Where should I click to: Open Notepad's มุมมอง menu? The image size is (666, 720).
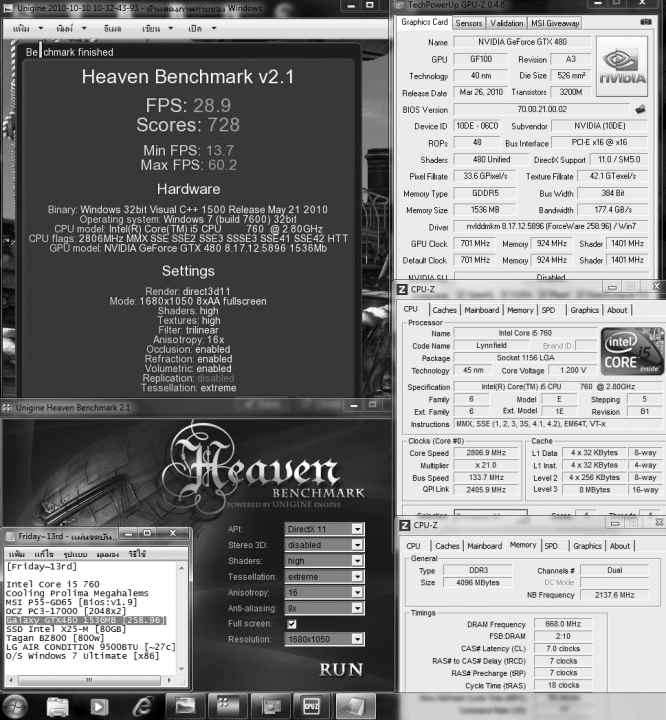click(x=107, y=554)
